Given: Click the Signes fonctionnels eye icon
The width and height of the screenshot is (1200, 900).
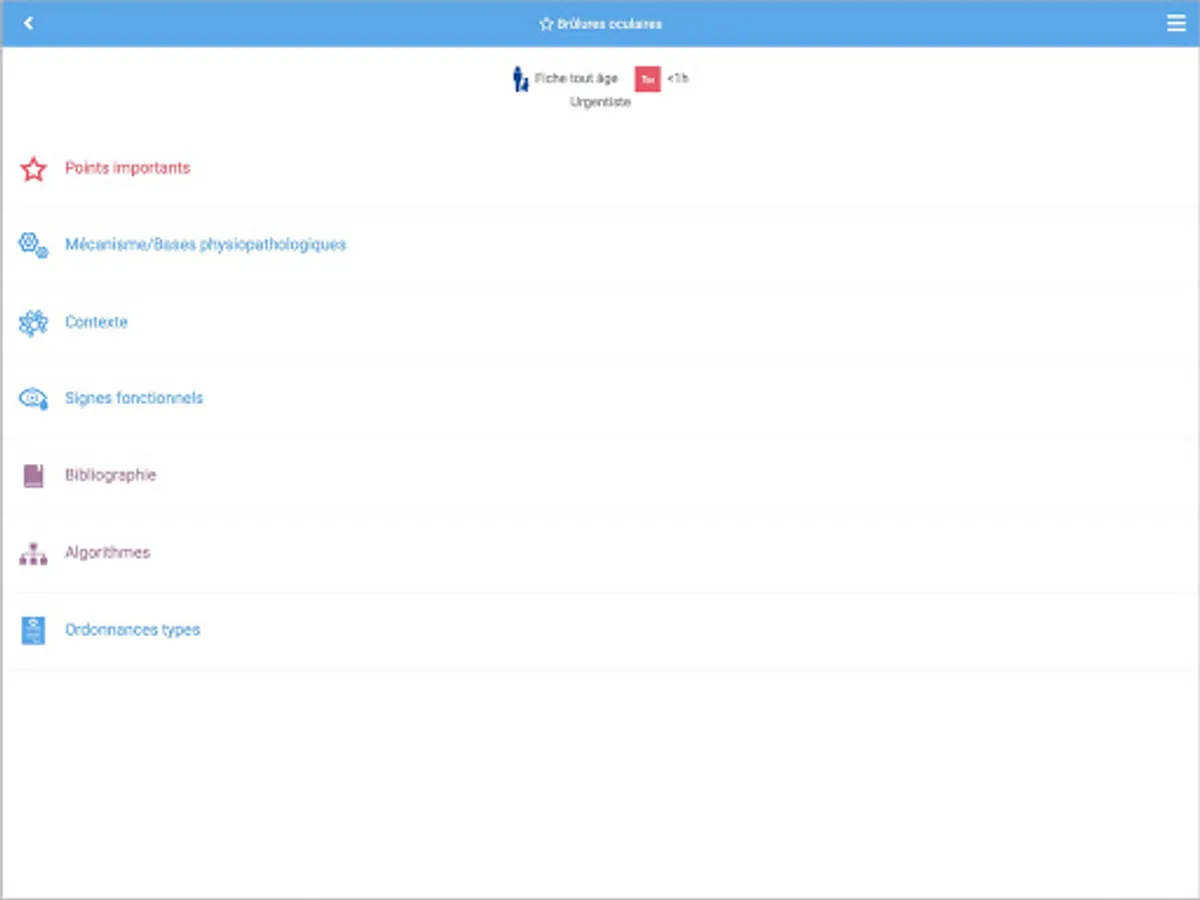Looking at the screenshot, I should 33,399.
